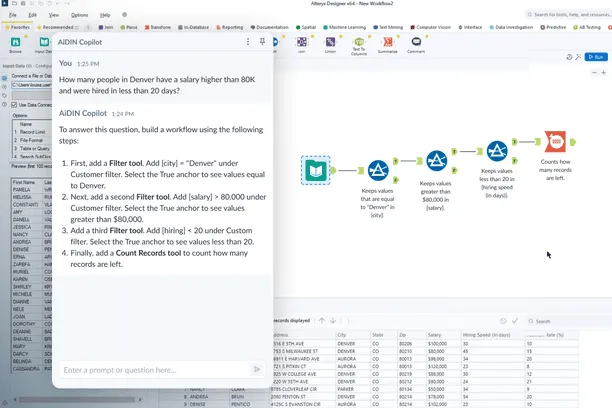Screen dimensions: 612x408
Task: Open the Parse tool category tab
Action: click(x=129, y=27)
